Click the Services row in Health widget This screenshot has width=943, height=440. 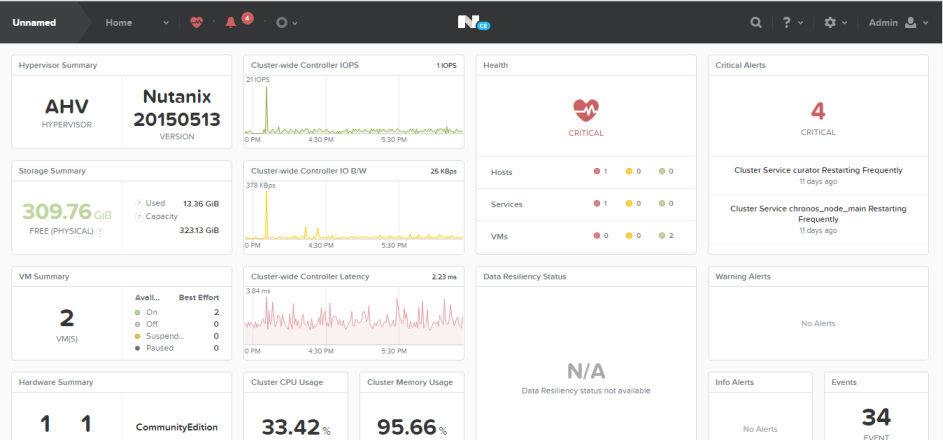pos(586,204)
